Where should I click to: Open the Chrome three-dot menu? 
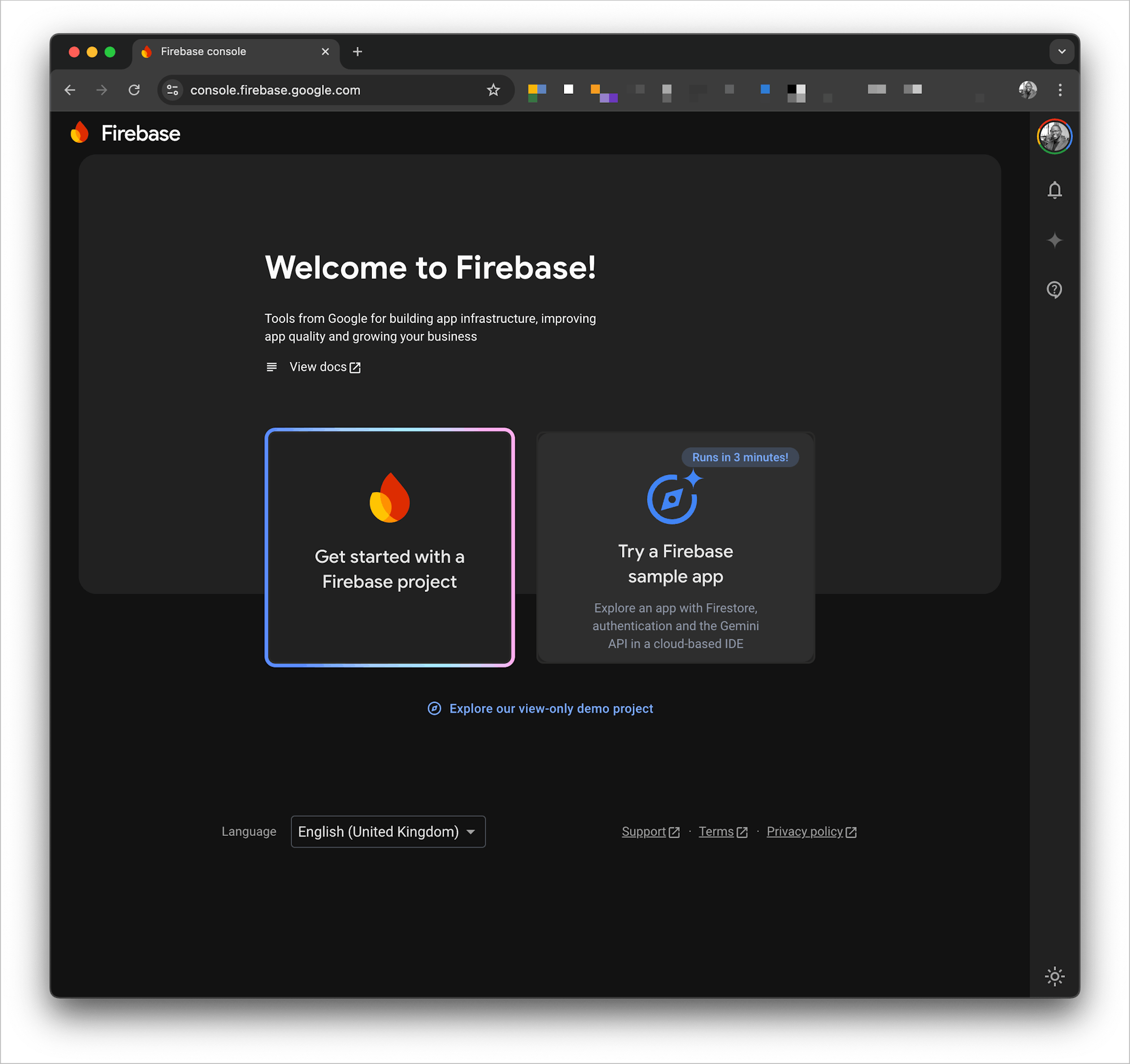coord(1060,90)
